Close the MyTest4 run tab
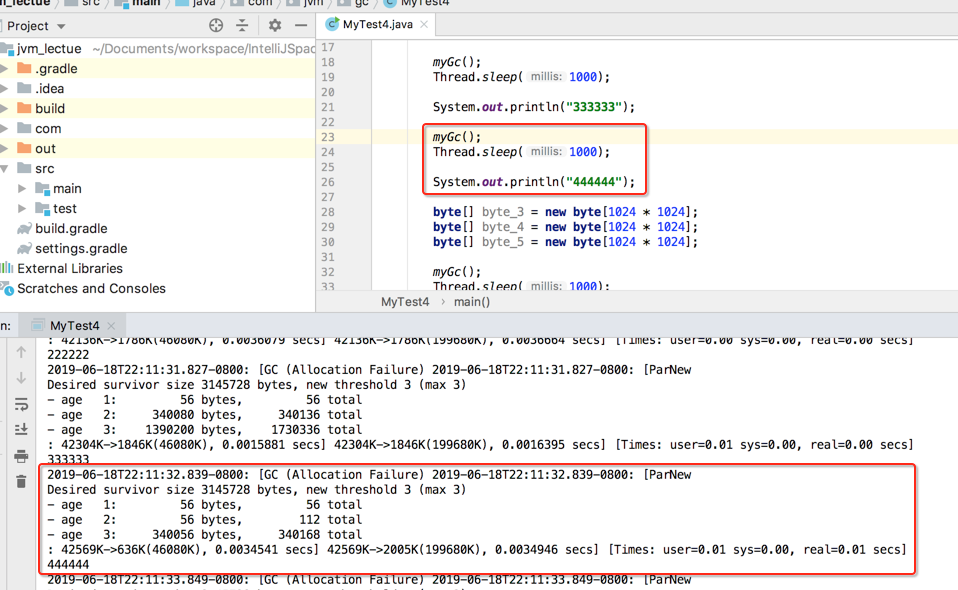 tap(111, 326)
